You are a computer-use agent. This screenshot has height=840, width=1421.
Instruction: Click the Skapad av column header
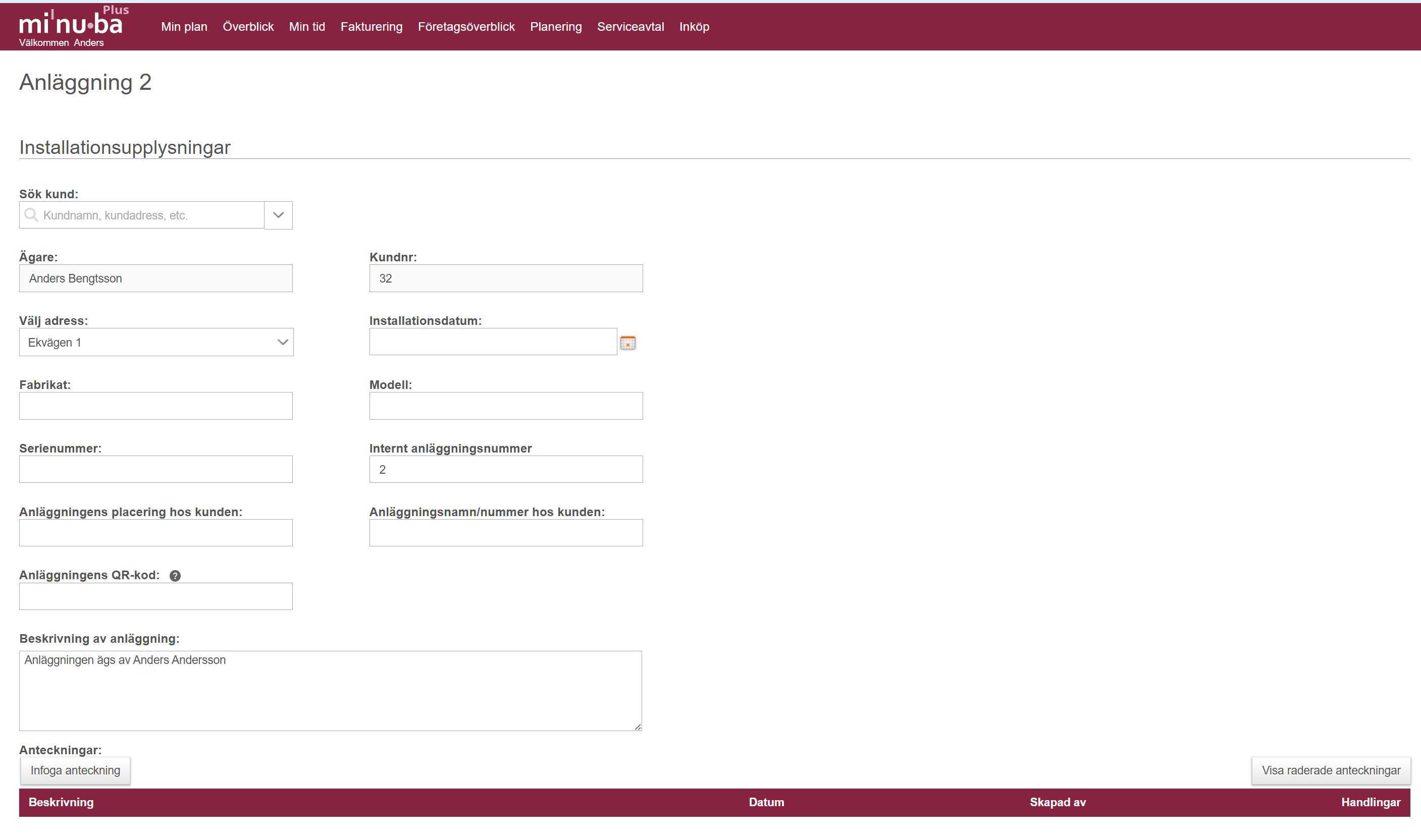tap(1058, 803)
